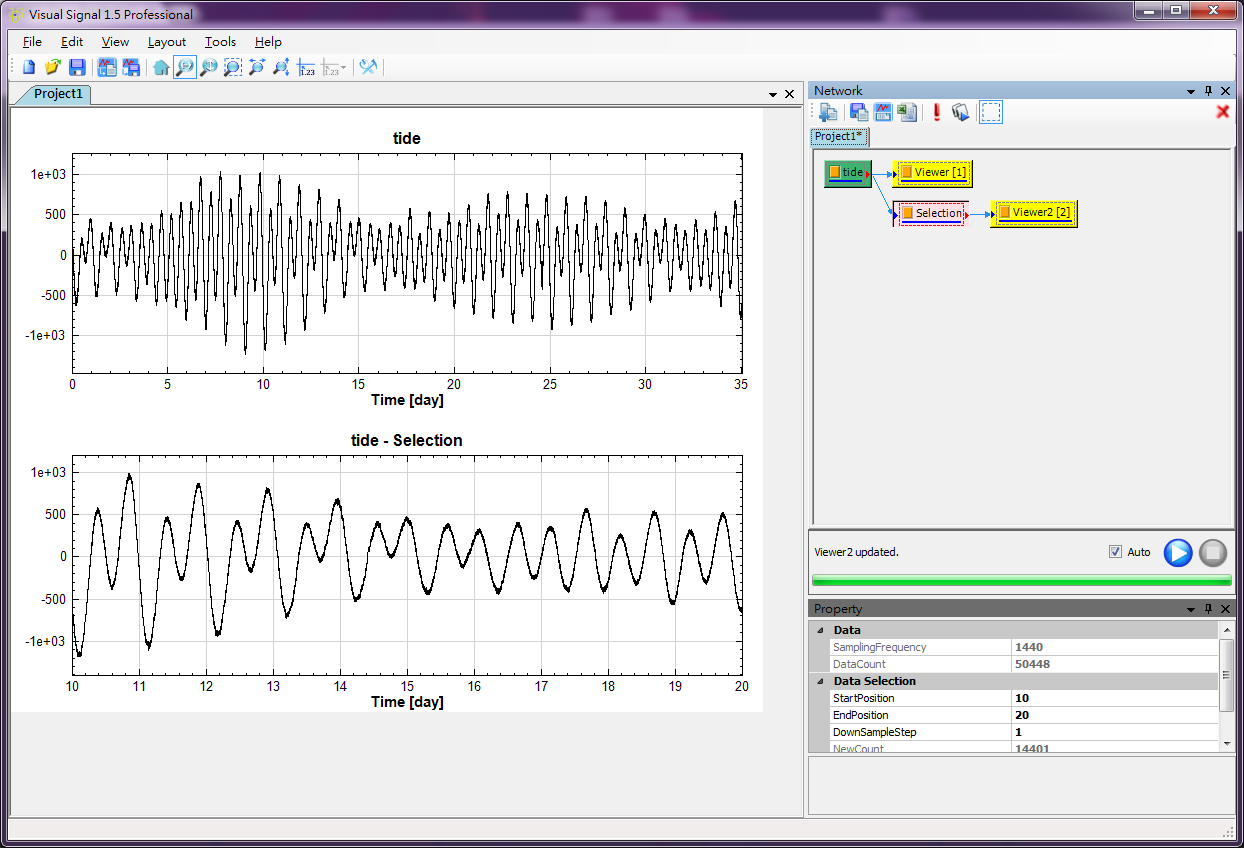Select the Selection node in network
Image resolution: width=1244 pixels, height=848 pixels.
pyautogui.click(x=931, y=213)
